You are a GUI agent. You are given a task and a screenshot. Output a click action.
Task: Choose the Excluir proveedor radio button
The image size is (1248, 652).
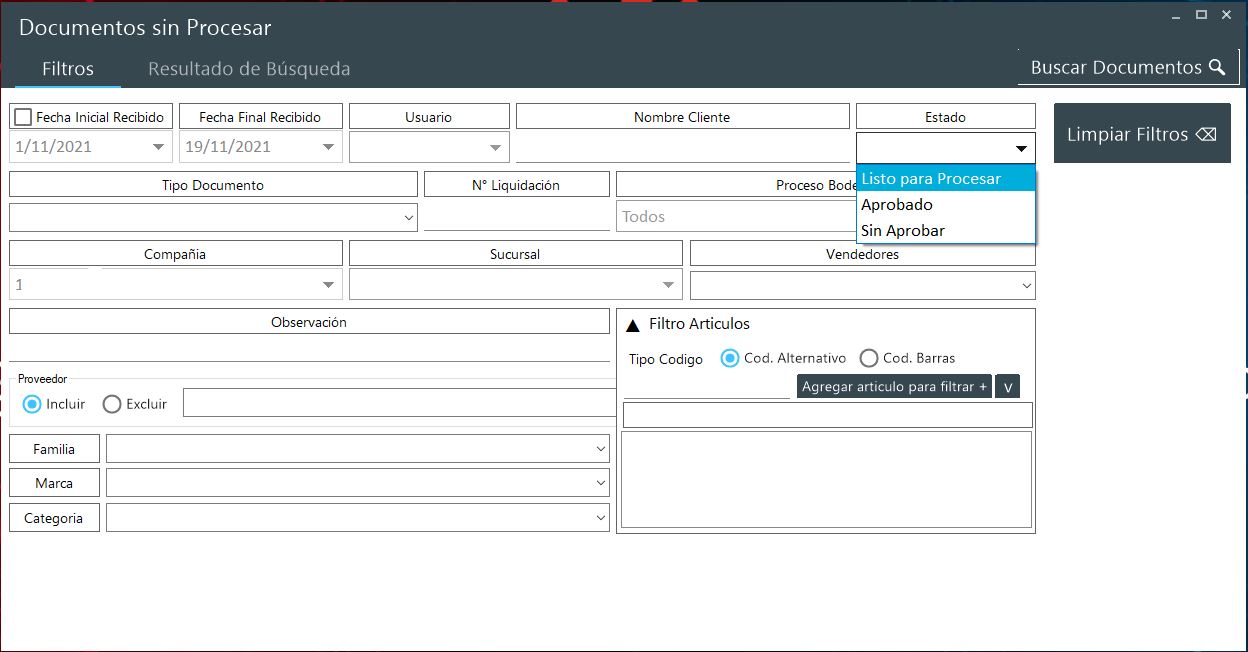112,404
